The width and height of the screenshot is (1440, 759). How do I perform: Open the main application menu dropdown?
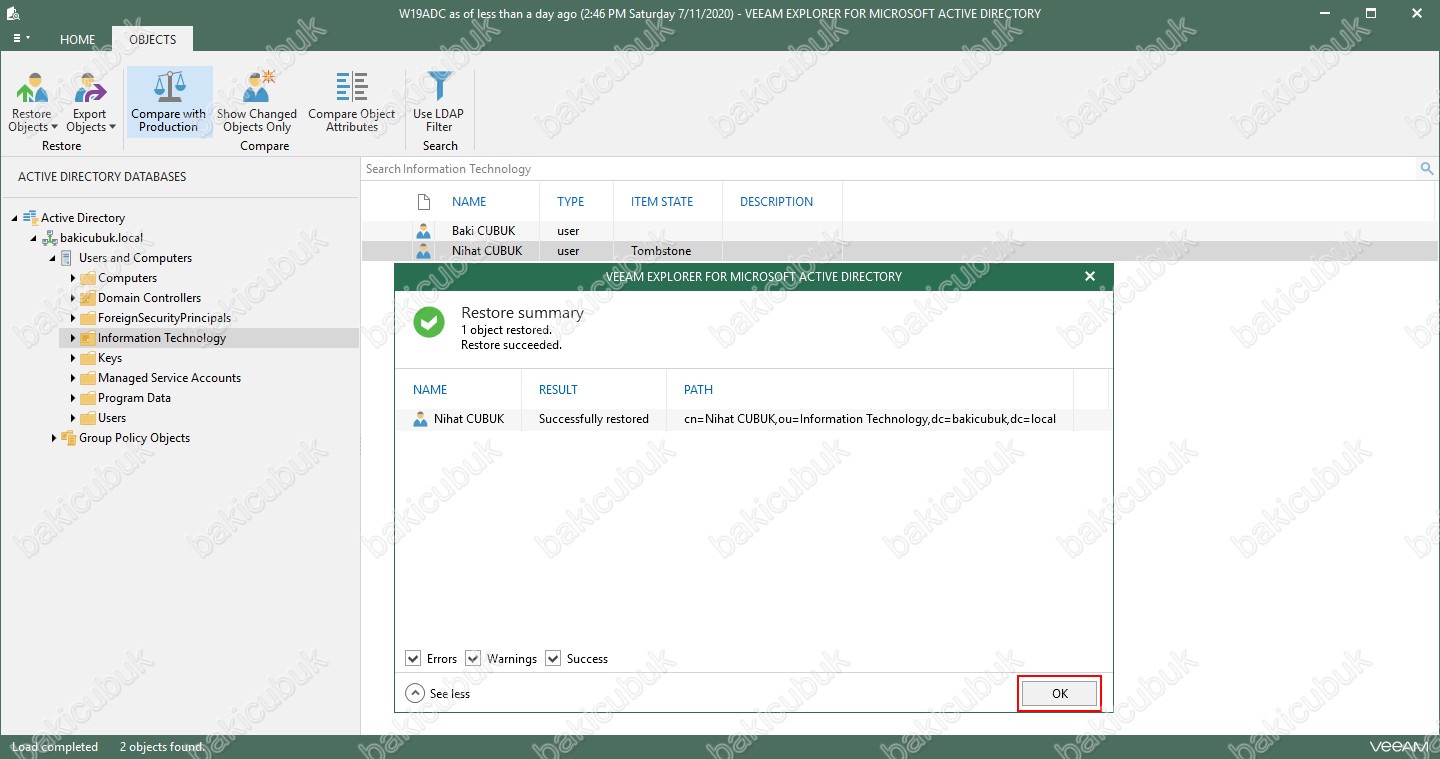[x=20, y=38]
